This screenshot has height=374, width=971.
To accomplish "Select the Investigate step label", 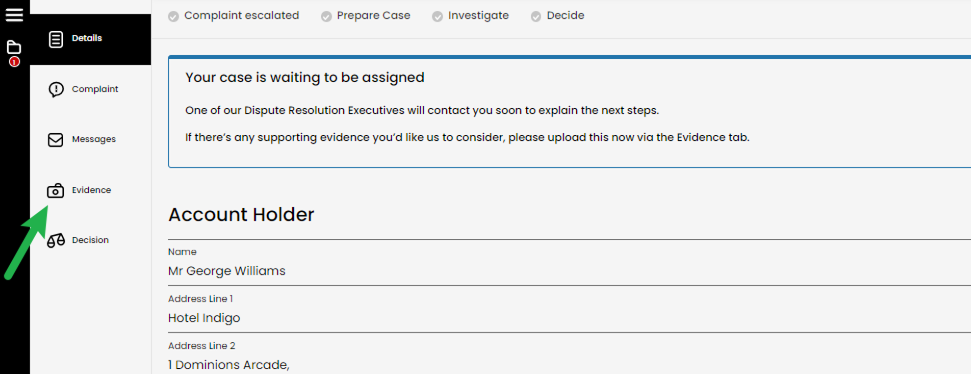I will point(479,15).
